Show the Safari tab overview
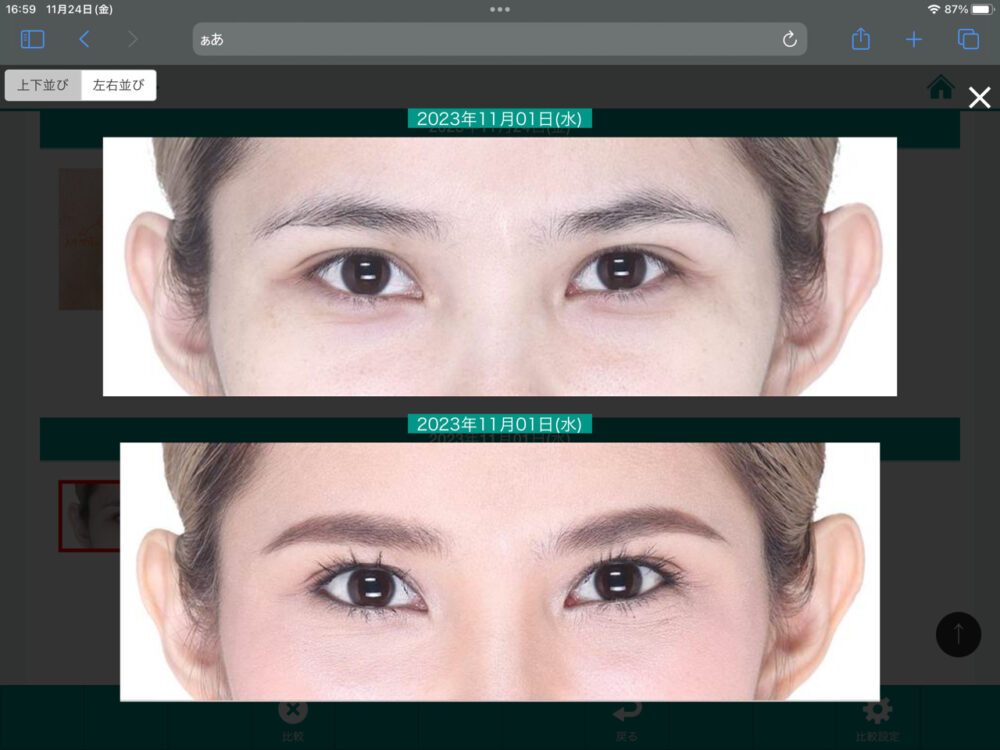The height and width of the screenshot is (750, 1000). pos(967,39)
